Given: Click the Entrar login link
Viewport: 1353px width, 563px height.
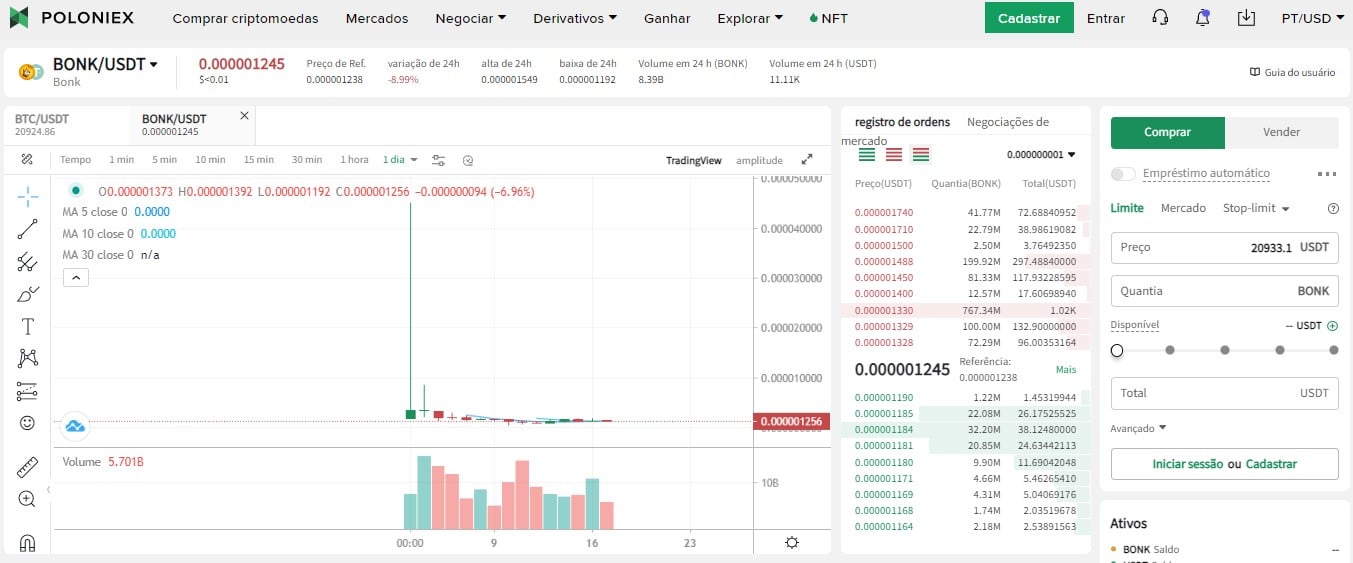Looking at the screenshot, I should [x=1105, y=18].
